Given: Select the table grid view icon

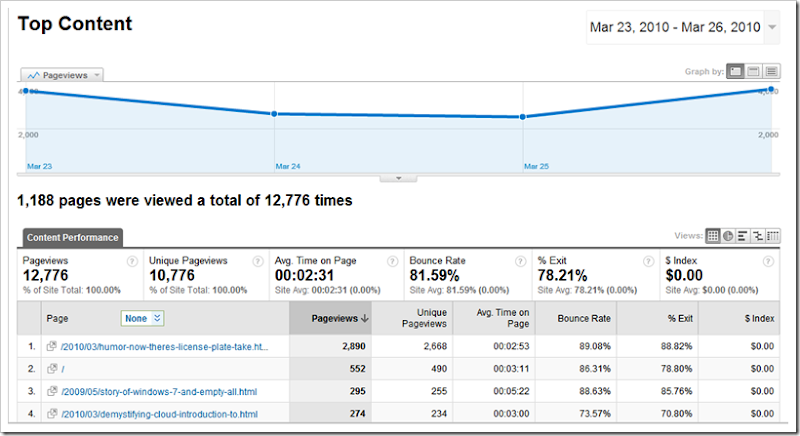Looking at the screenshot, I should (x=713, y=236).
